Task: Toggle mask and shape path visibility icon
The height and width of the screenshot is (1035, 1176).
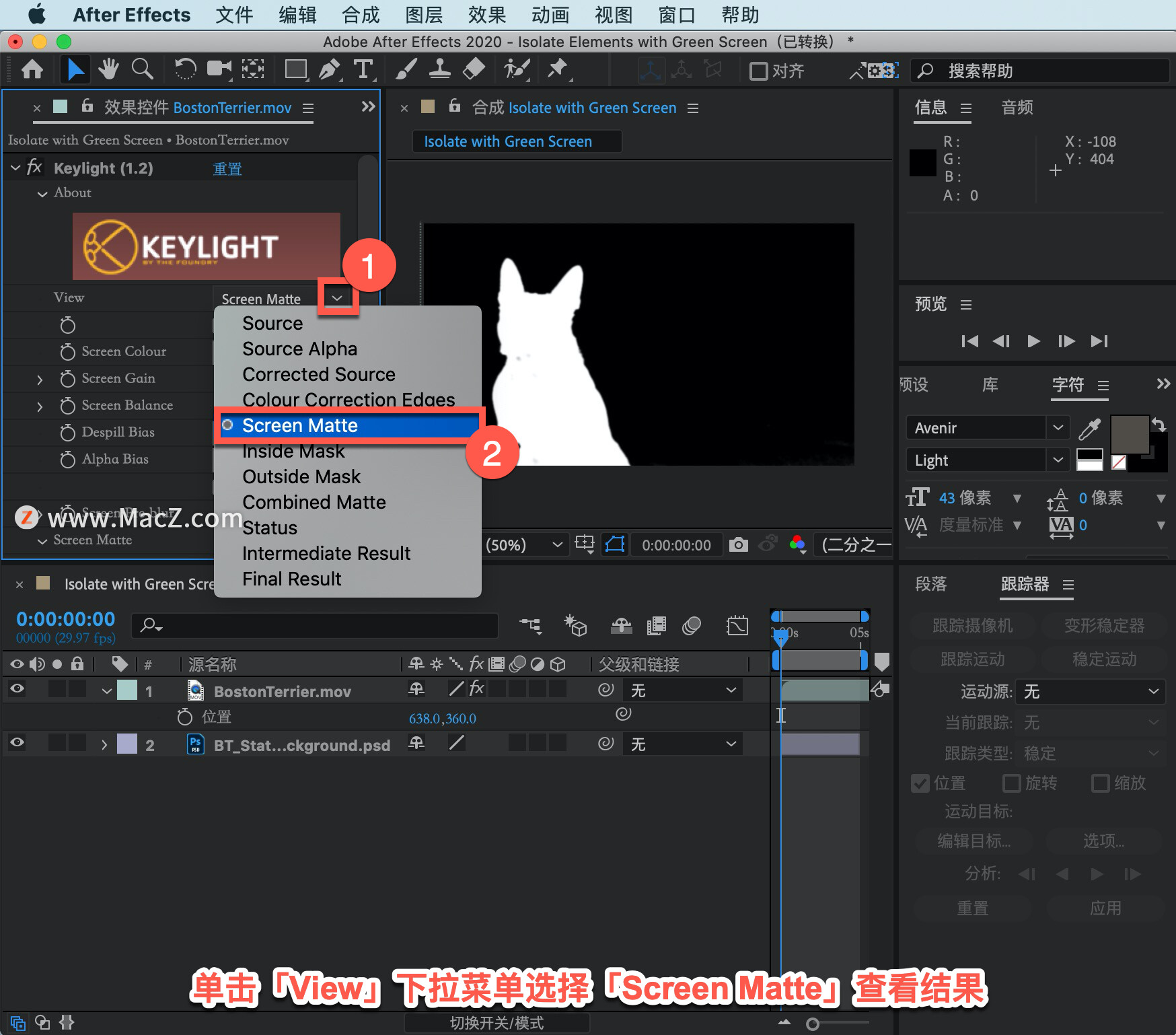Action: (x=615, y=544)
